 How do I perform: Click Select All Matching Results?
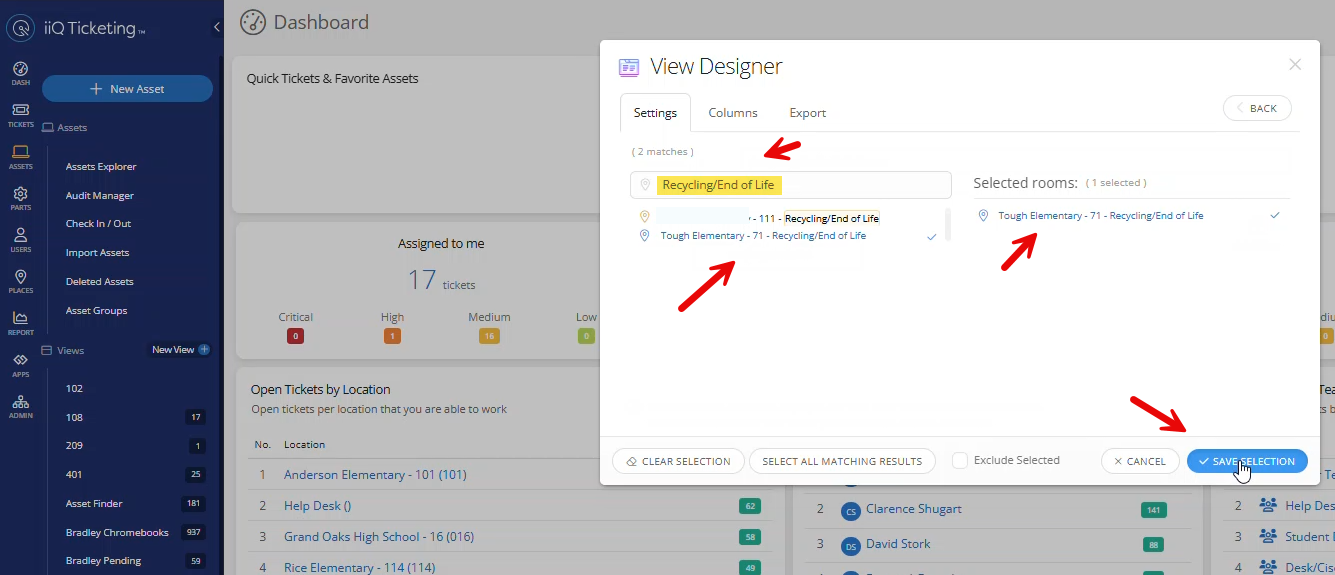841,461
